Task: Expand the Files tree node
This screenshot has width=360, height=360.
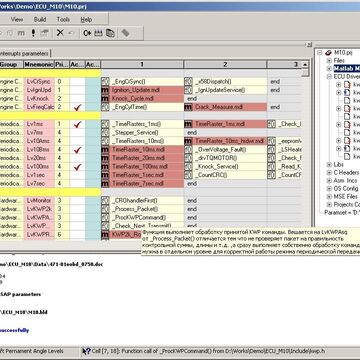Action: [x=329, y=61]
